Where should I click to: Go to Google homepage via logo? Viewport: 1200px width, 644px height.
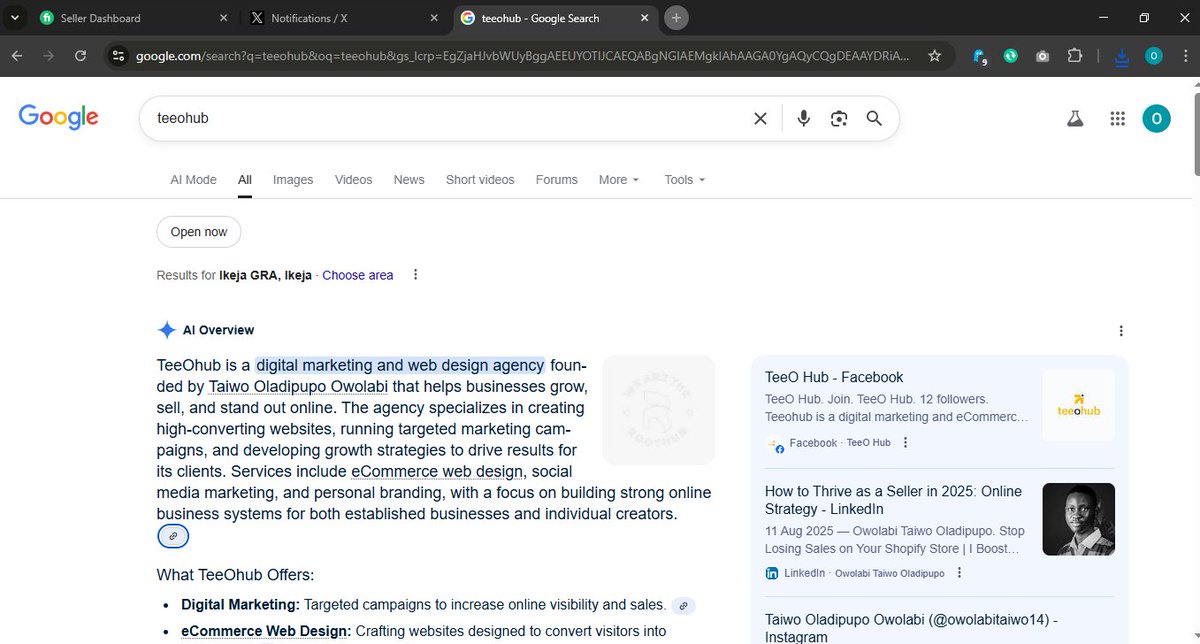(58, 118)
